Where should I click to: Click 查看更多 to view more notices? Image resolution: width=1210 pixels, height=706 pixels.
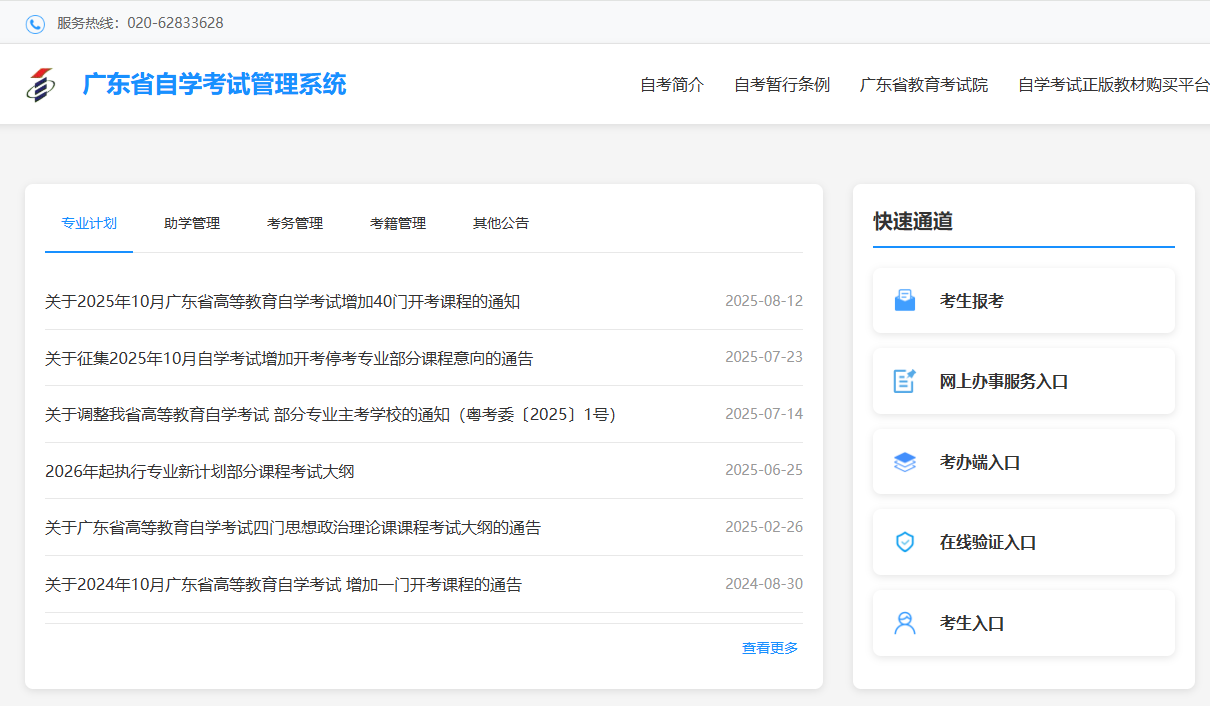tap(770, 648)
